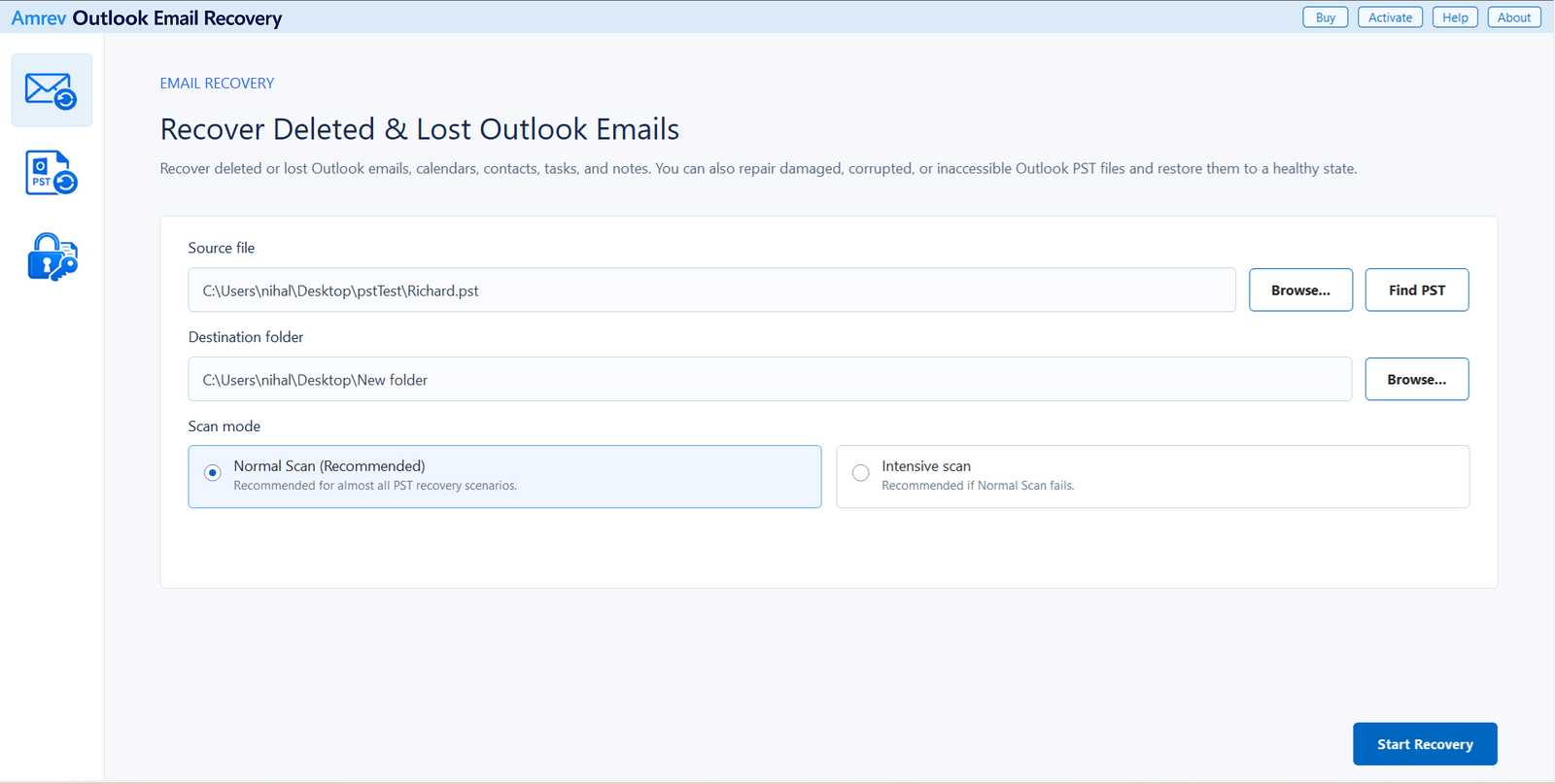Open the PST file repair sidebar icon
This screenshot has height=784, width=1555.
click(x=52, y=173)
